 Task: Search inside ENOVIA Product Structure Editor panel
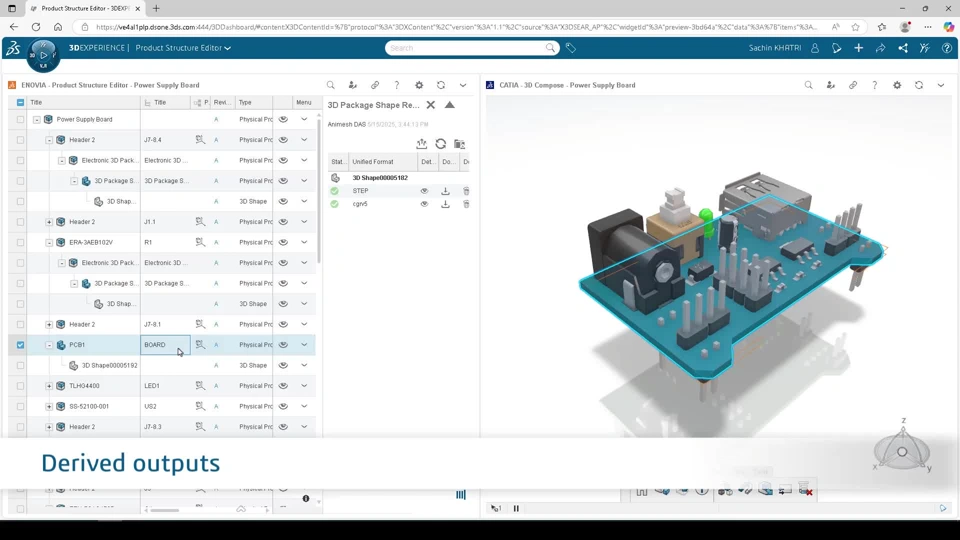[x=331, y=85]
